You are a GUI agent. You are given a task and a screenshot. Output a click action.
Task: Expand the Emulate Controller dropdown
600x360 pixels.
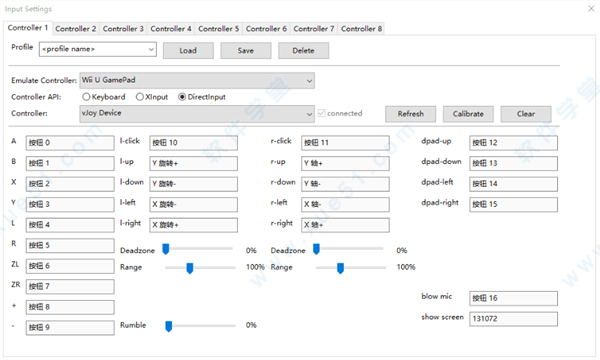point(197,80)
